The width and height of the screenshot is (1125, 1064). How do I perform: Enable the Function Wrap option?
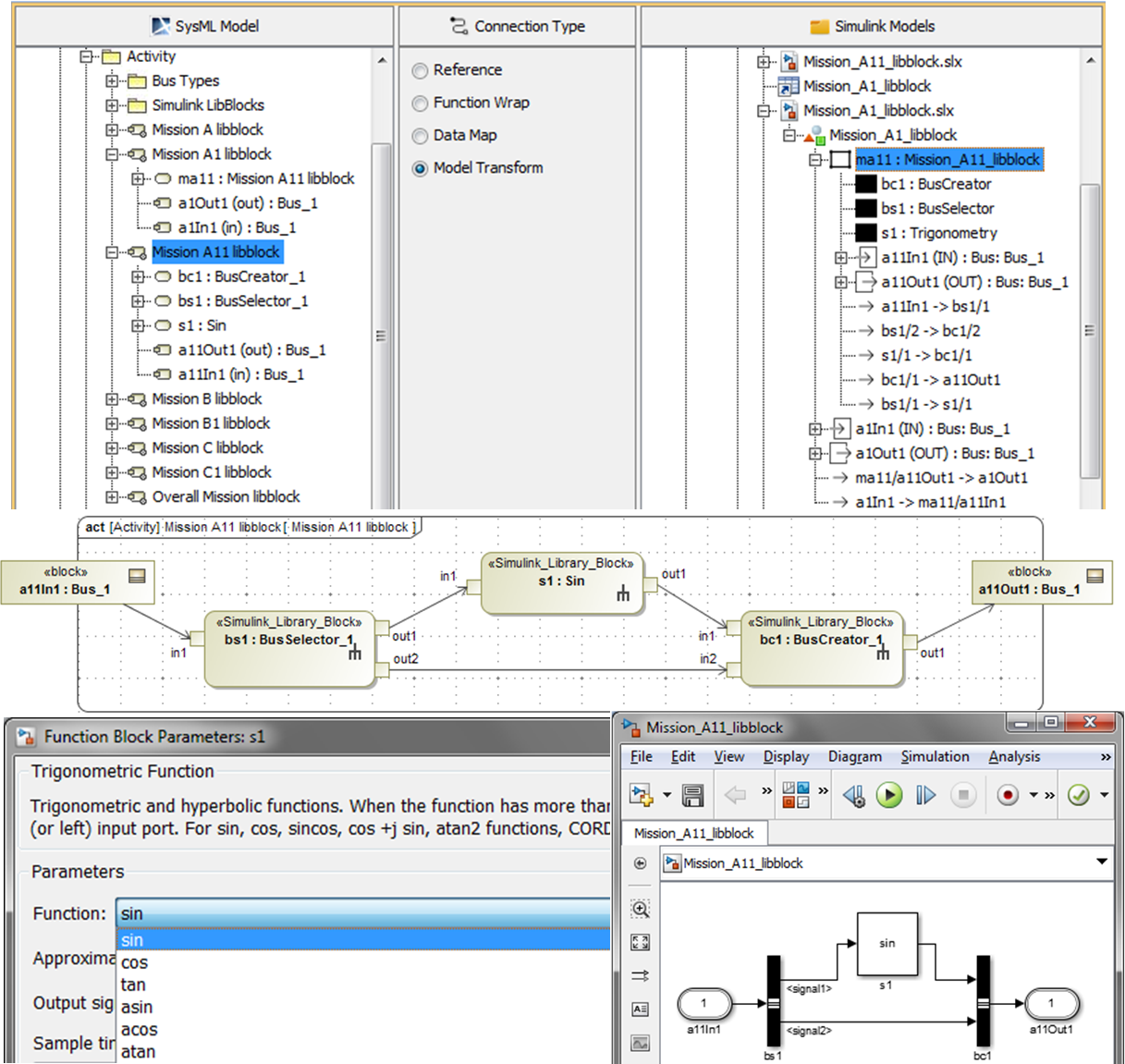[420, 103]
